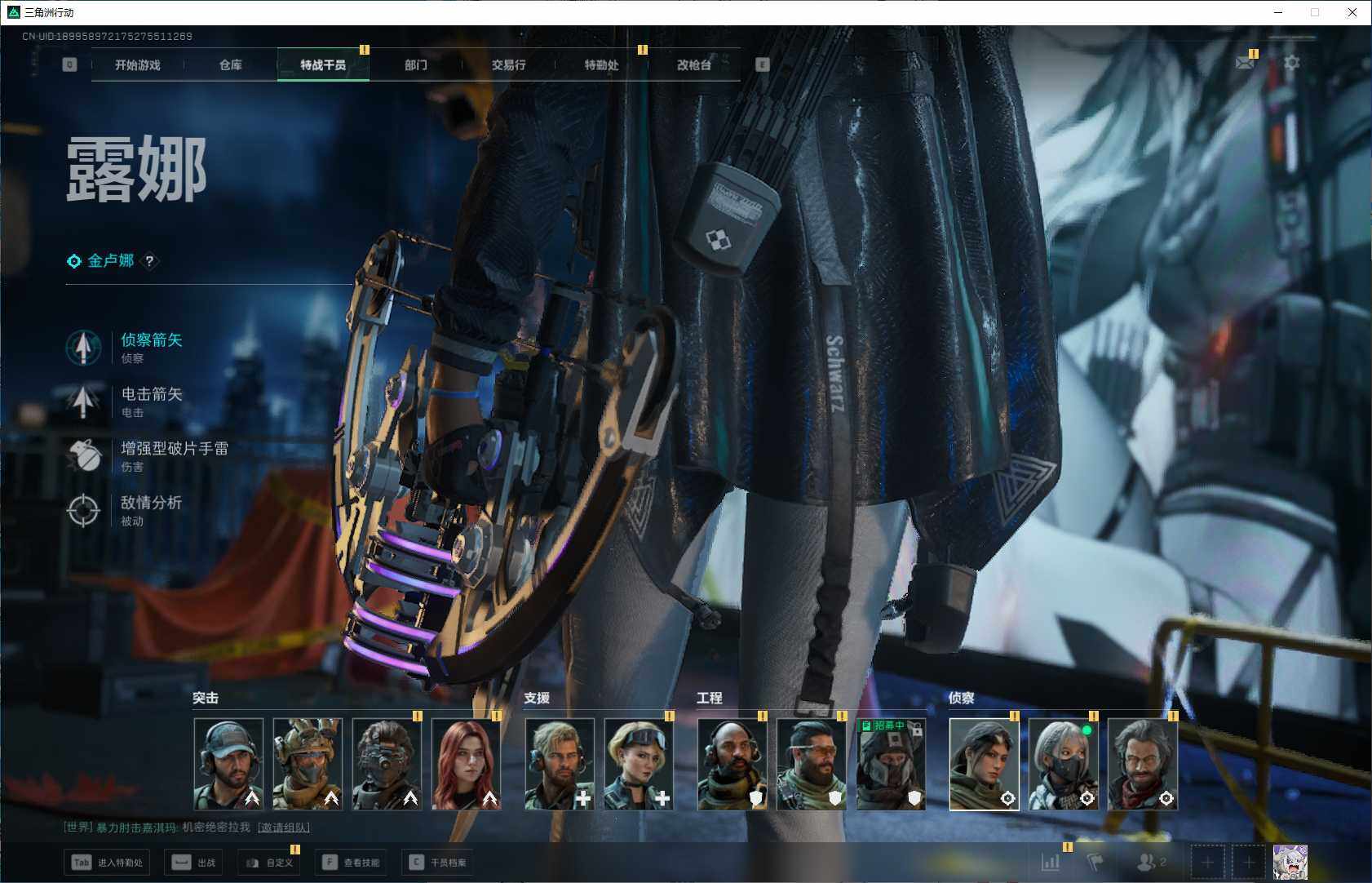Open the 干员档案 button
This screenshot has height=883, width=1372.
coord(438,863)
